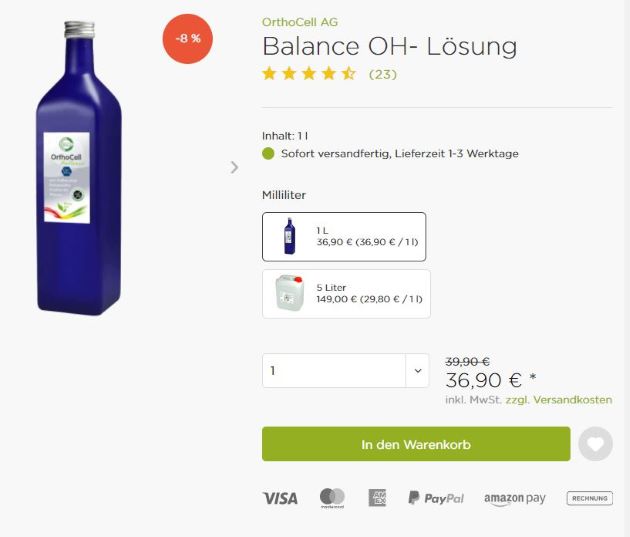Screen dimensions: 630x537
Task: Click the VISA payment logo
Action: pos(280,498)
